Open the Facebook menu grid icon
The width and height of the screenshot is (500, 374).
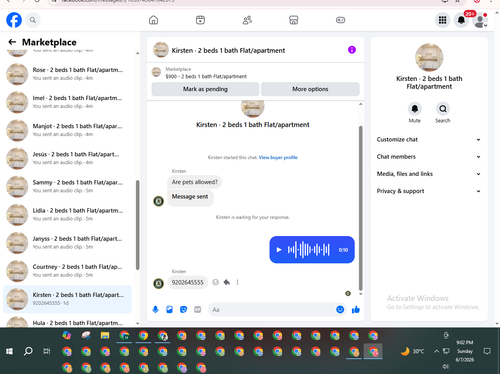point(442,20)
